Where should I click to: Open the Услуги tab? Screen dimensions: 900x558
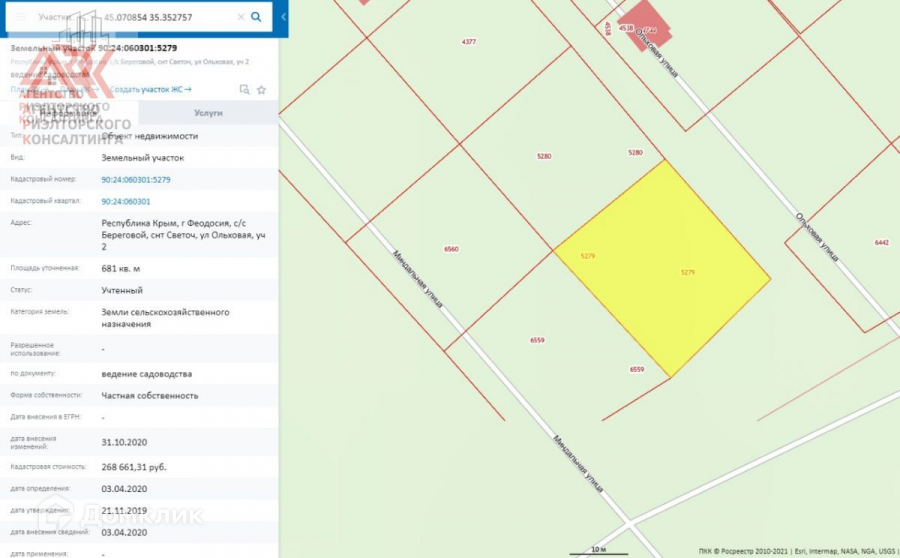tap(208, 113)
